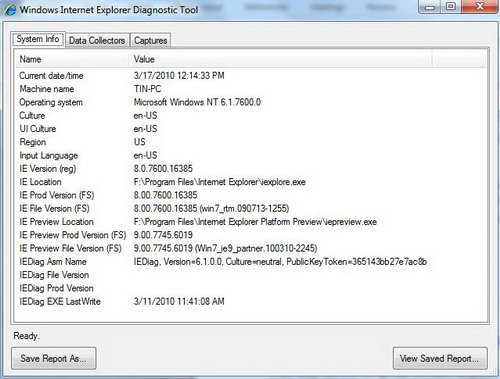Select the 'Current date/time' row name
This screenshot has width=500, height=379.
pos(51,76)
